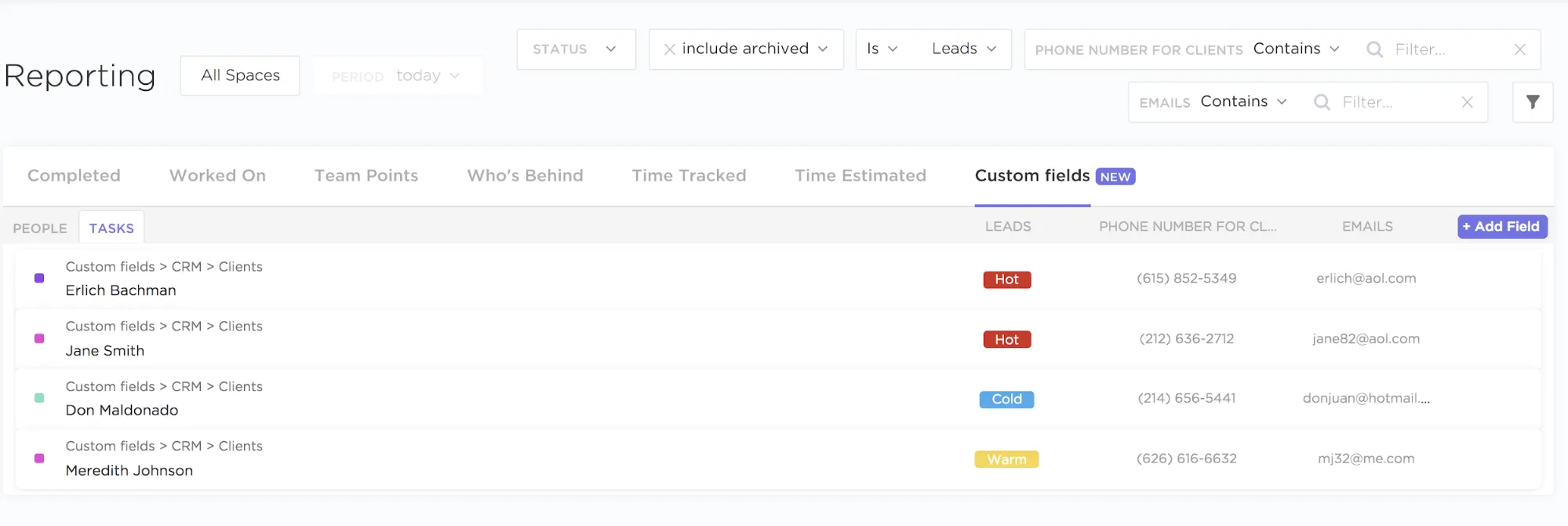1568x526 pixels.
Task: Select the TASKS sub-tab
Action: tap(111, 228)
